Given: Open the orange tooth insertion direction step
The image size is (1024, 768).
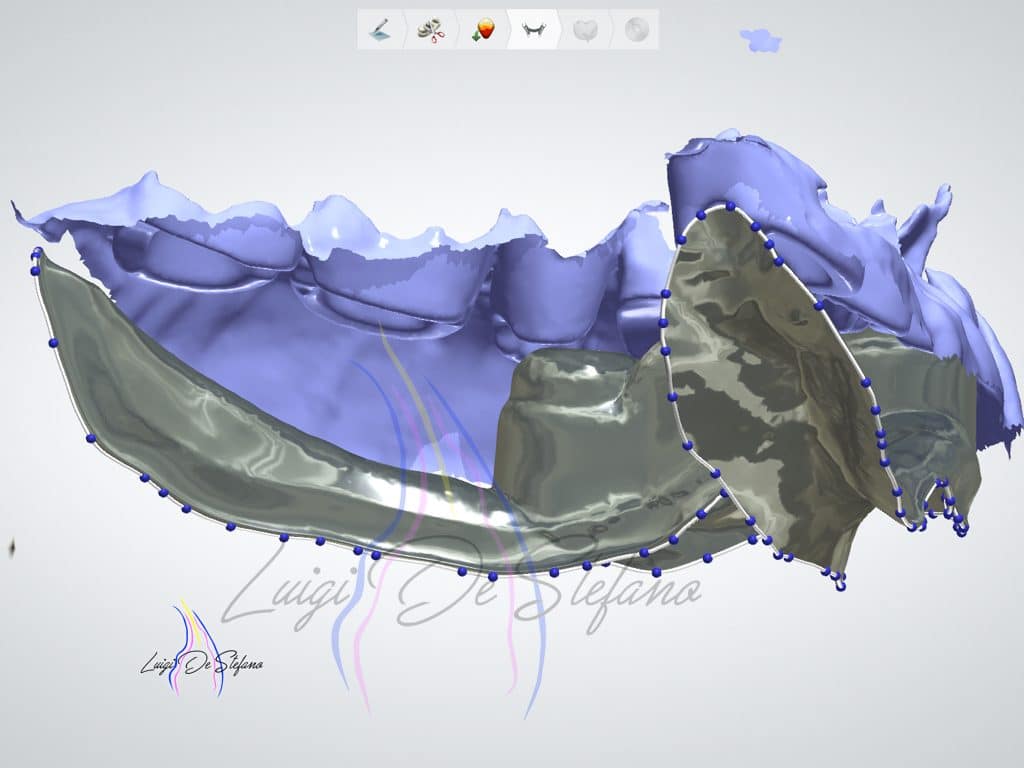Looking at the screenshot, I should point(482,30).
